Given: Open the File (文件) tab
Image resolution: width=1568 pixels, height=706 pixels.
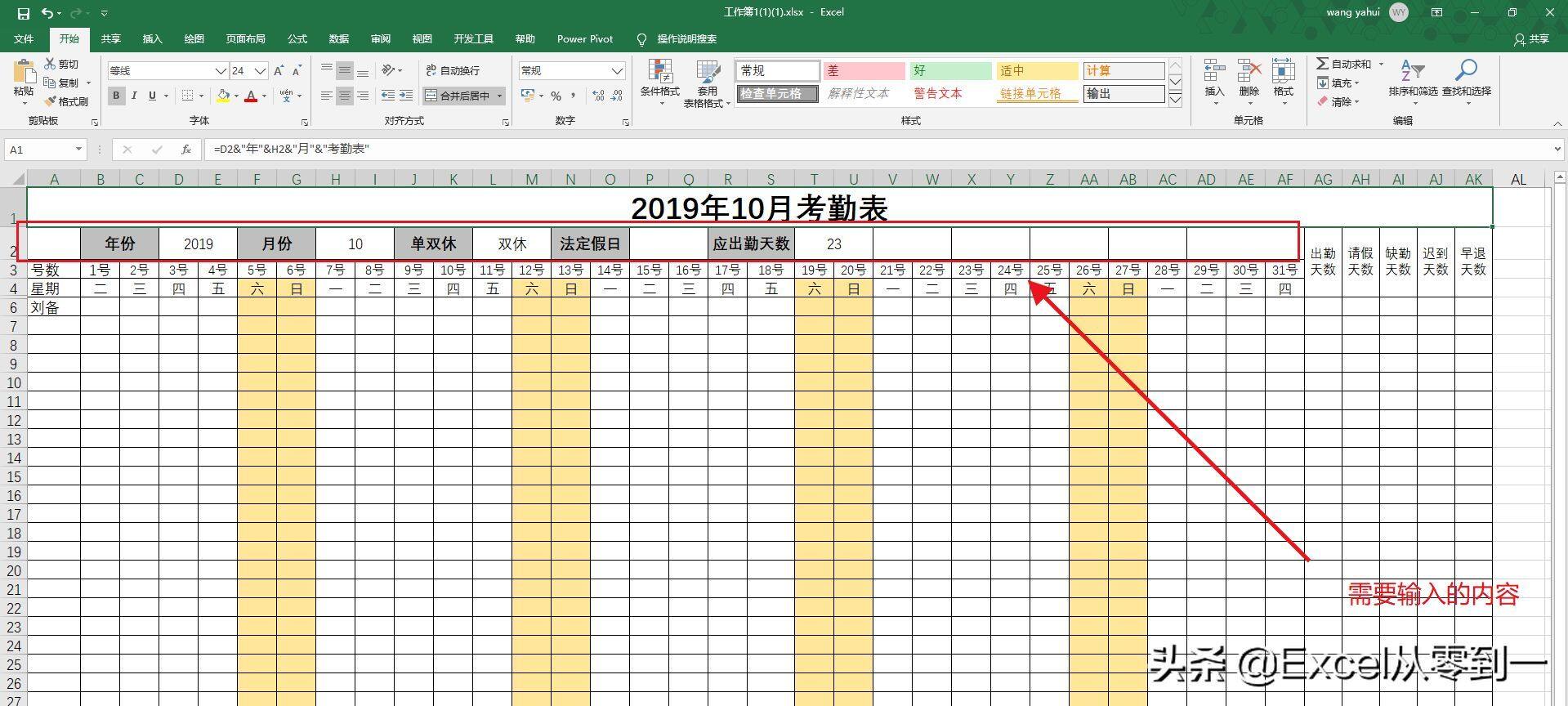Looking at the screenshot, I should [24, 38].
